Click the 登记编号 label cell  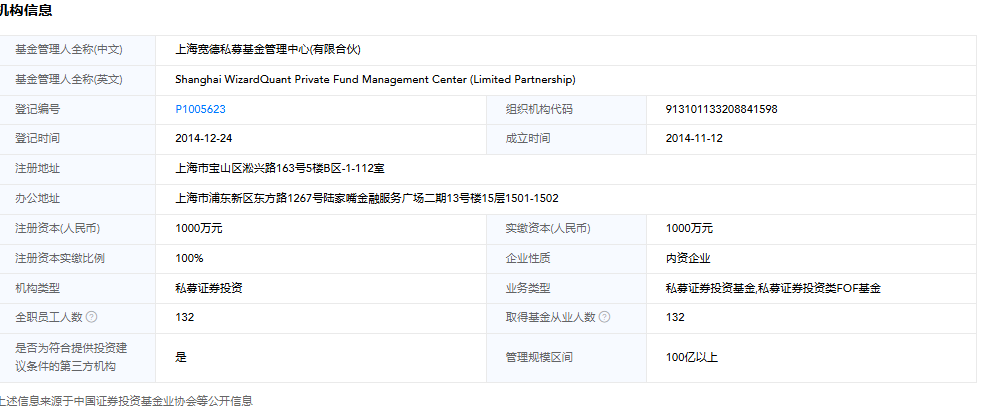click(x=38, y=109)
